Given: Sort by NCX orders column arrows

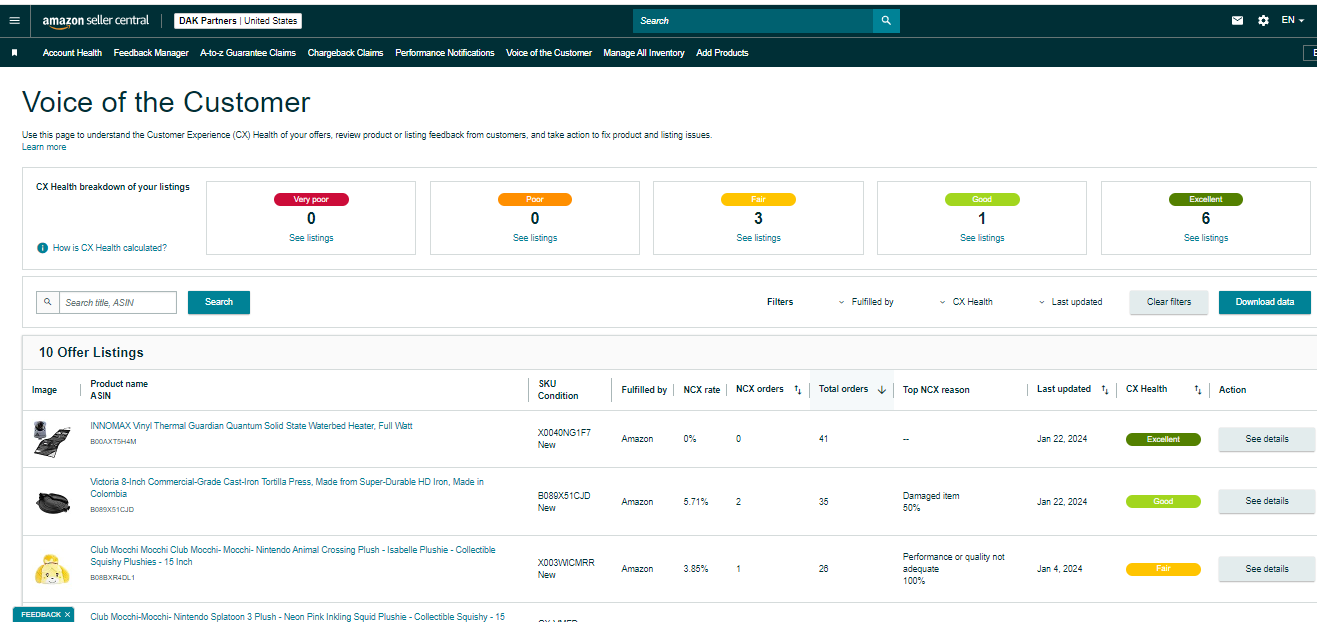Looking at the screenshot, I should coord(798,390).
